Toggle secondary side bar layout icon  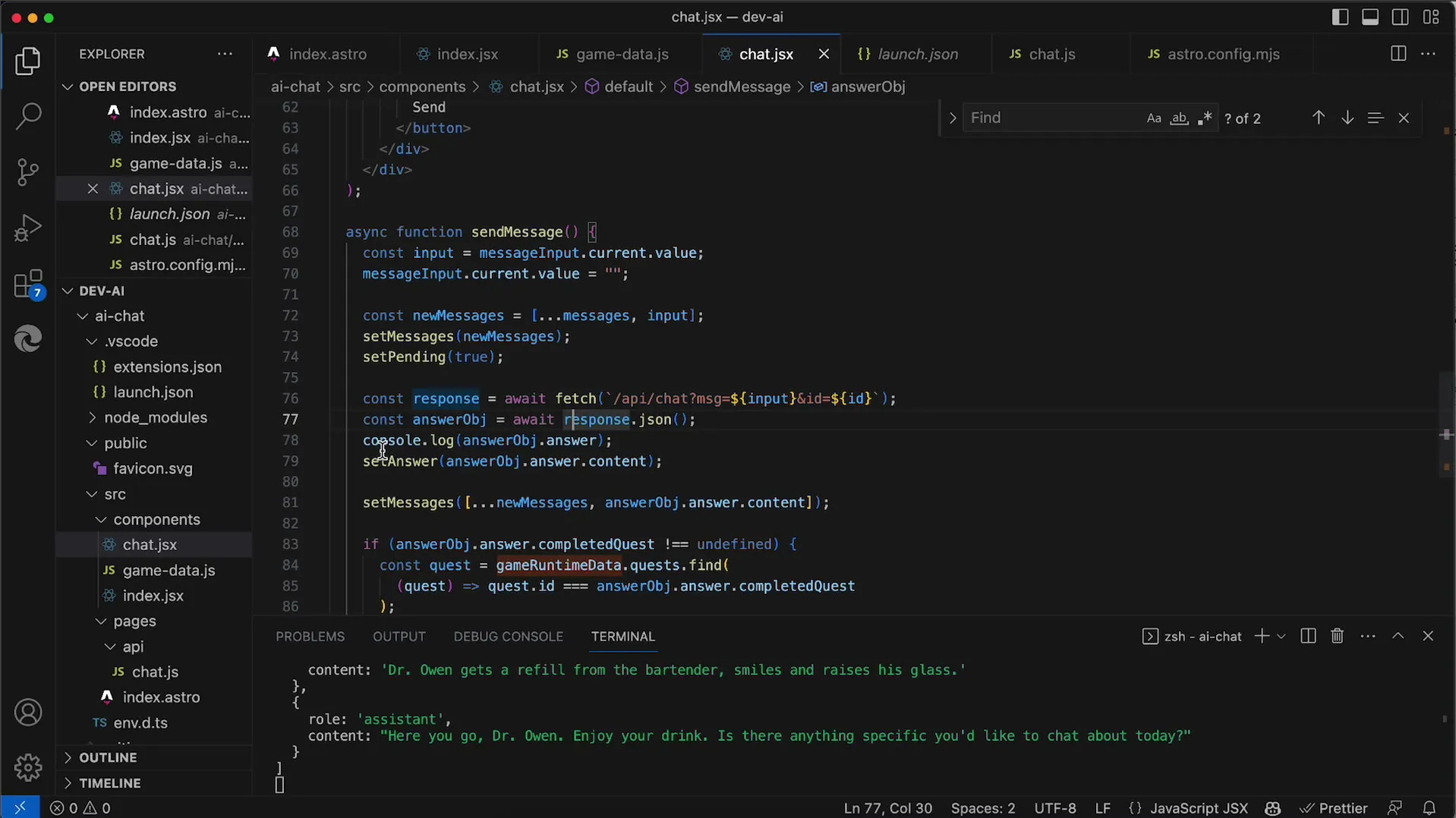[x=1401, y=17]
